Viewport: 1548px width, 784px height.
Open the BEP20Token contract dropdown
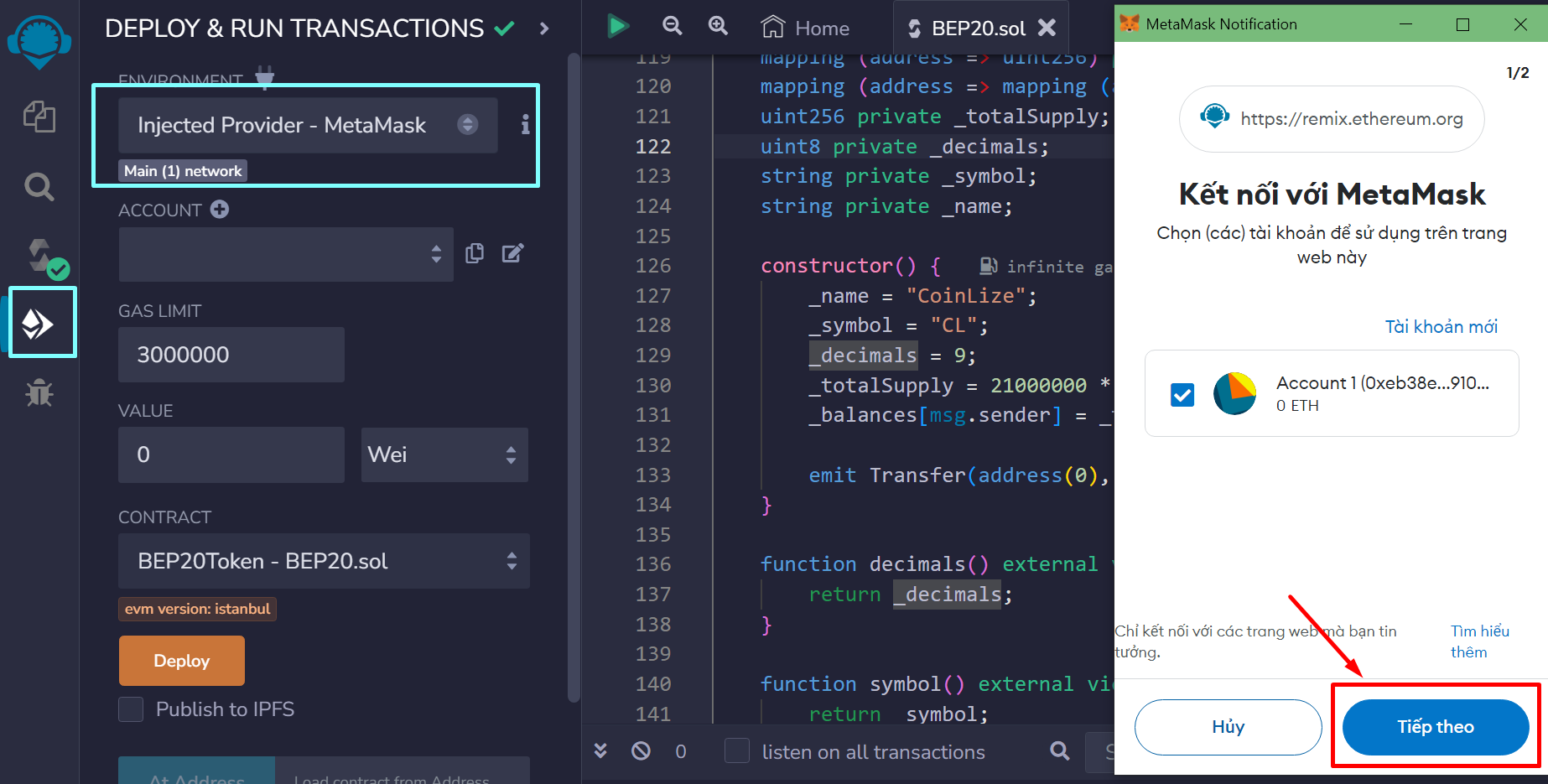click(x=324, y=561)
